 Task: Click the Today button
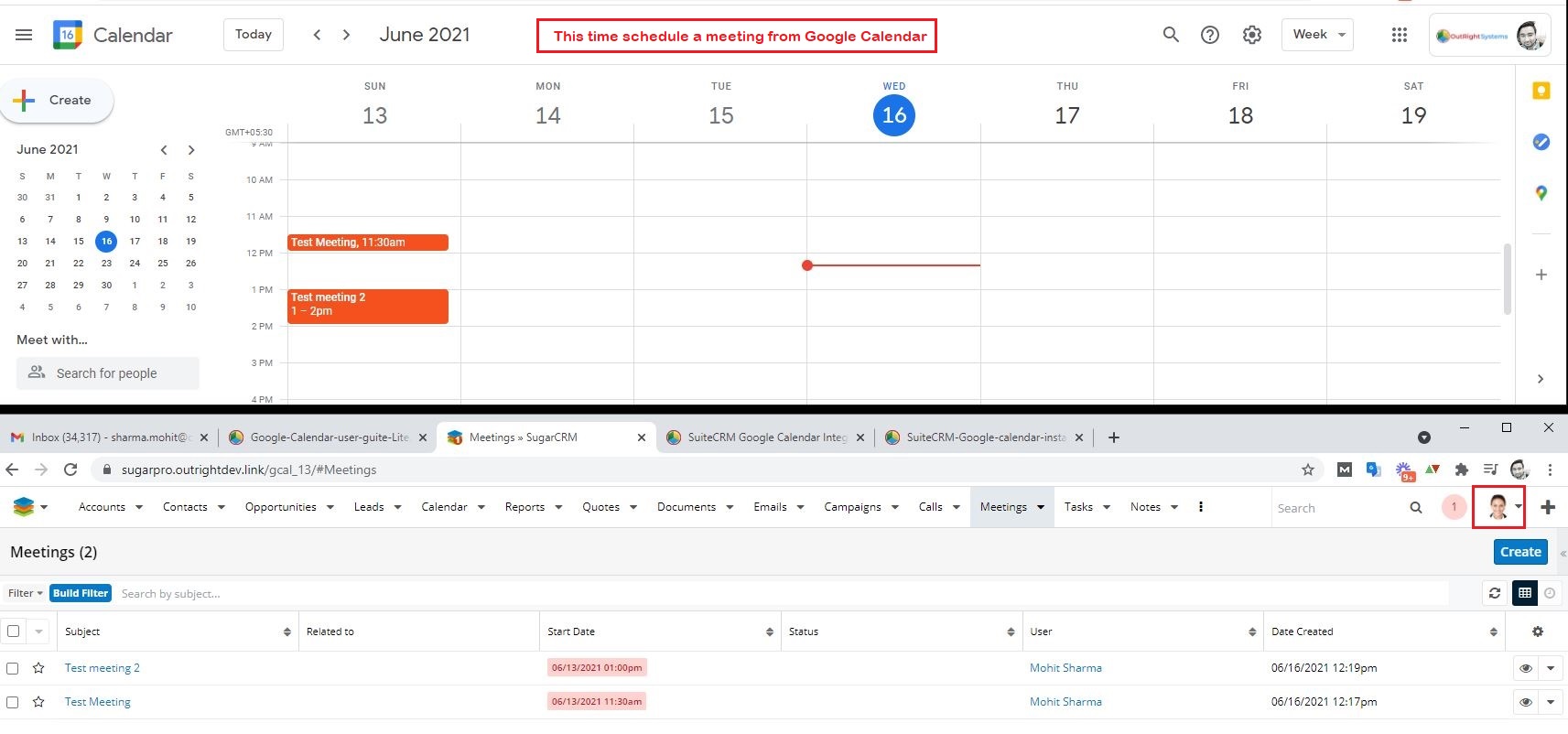254,35
